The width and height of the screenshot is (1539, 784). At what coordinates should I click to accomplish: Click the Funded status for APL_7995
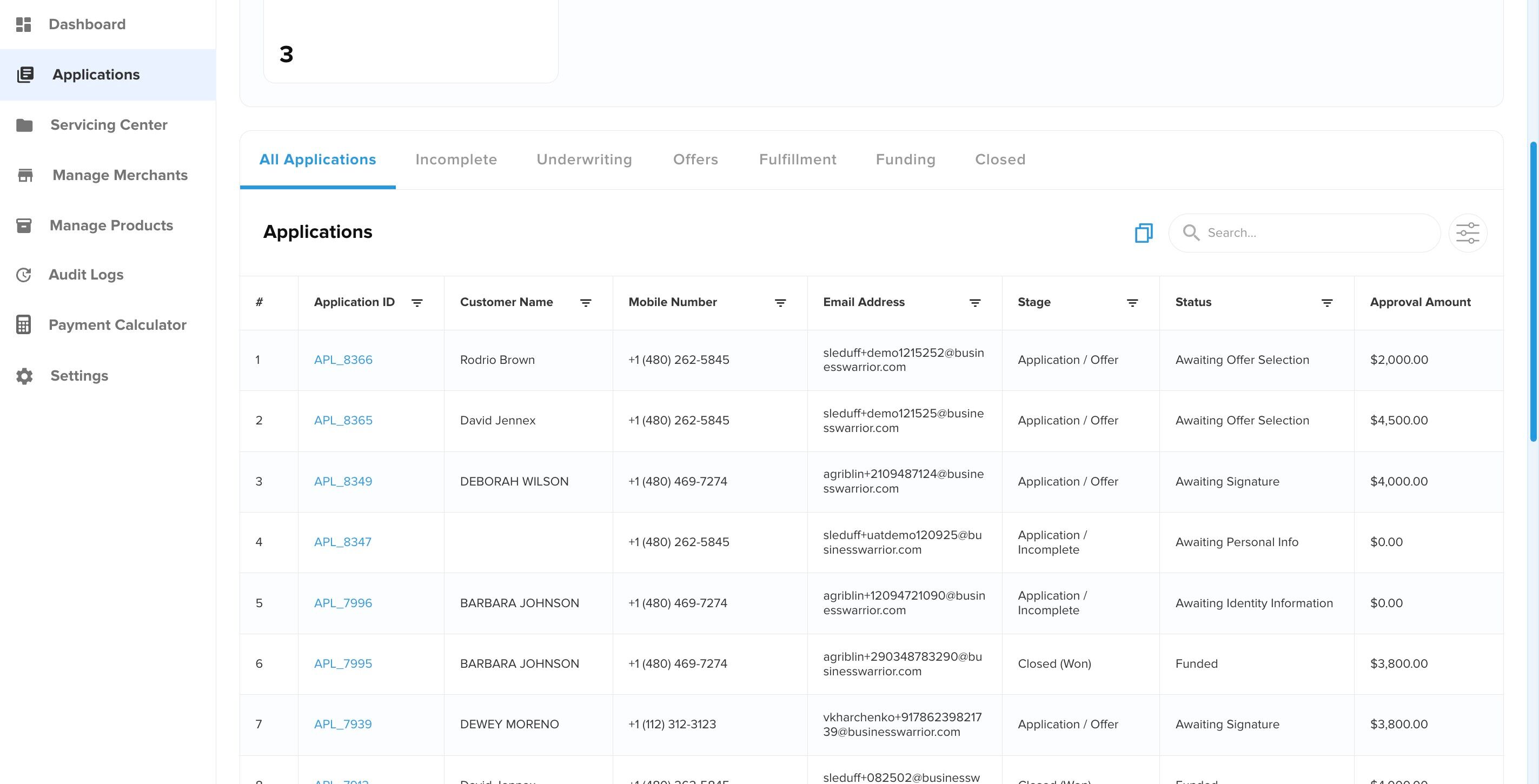[1196, 664]
